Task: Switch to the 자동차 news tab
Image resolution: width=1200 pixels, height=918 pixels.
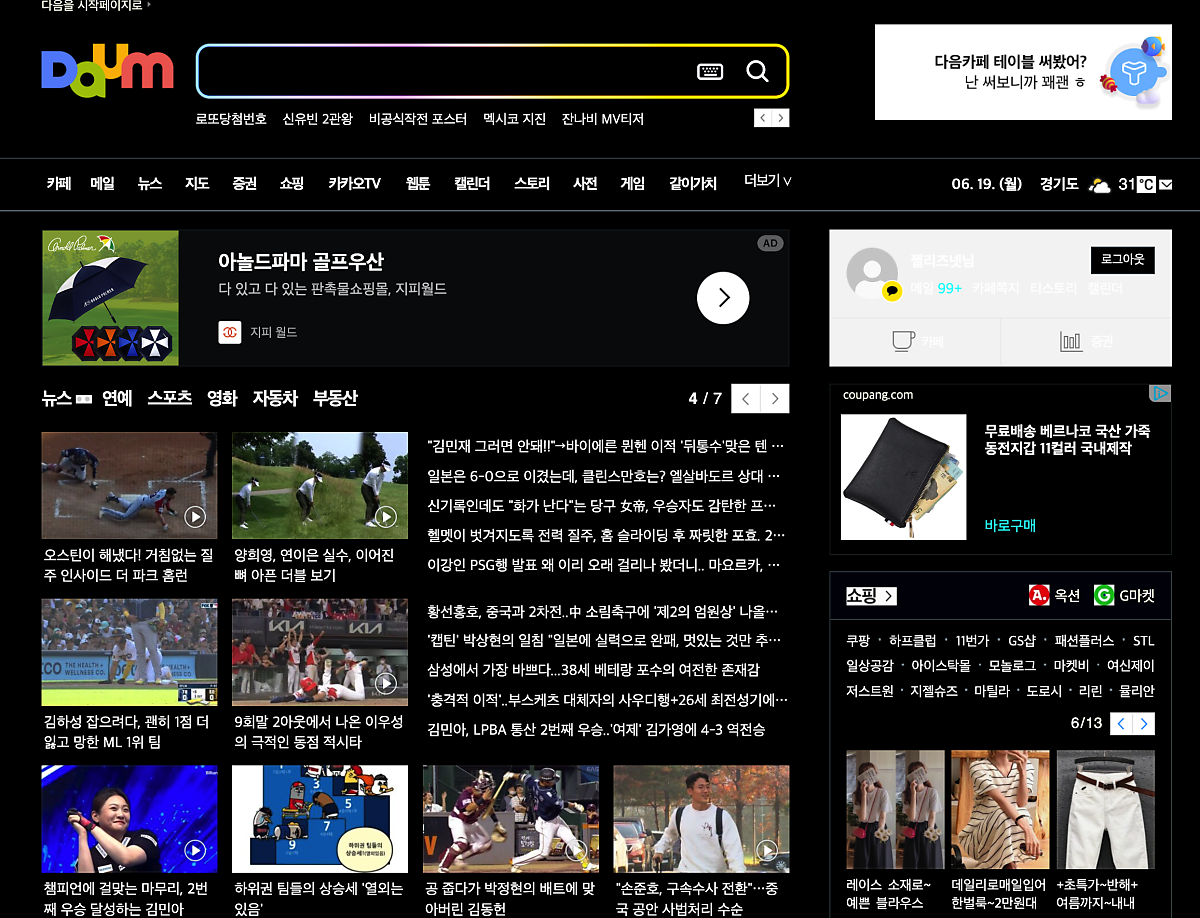Action: [275, 398]
